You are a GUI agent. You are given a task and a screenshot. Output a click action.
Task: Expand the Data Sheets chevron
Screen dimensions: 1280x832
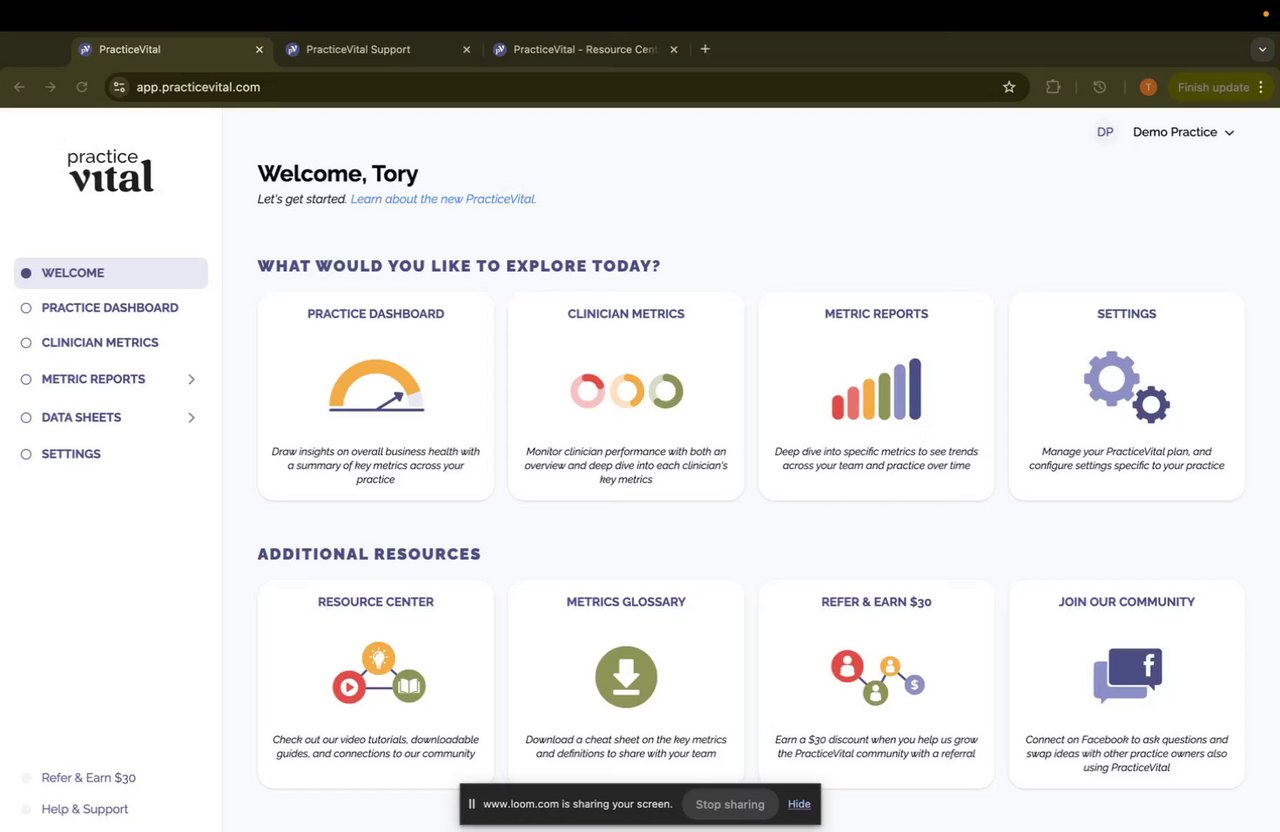[x=191, y=417]
